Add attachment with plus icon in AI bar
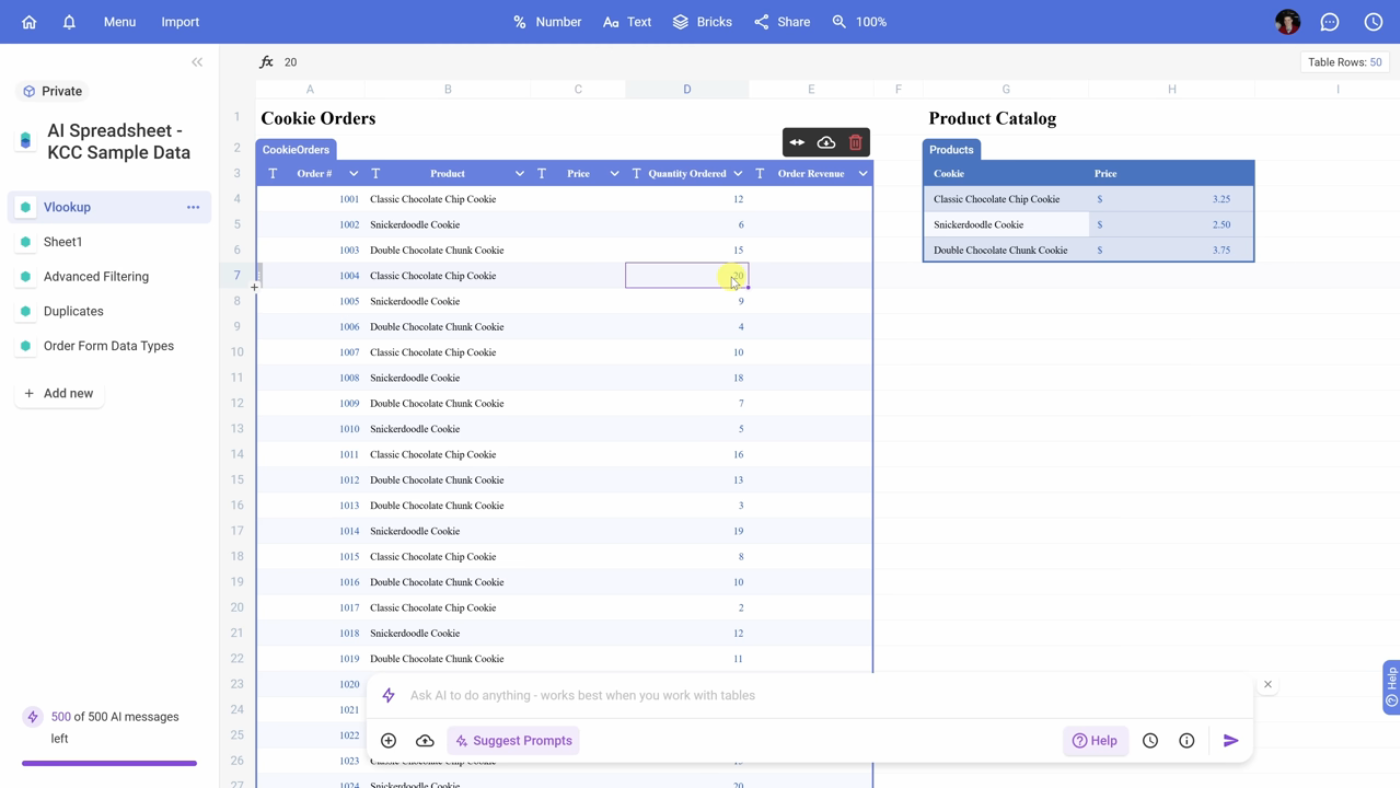This screenshot has height=788, width=1400. click(x=389, y=741)
